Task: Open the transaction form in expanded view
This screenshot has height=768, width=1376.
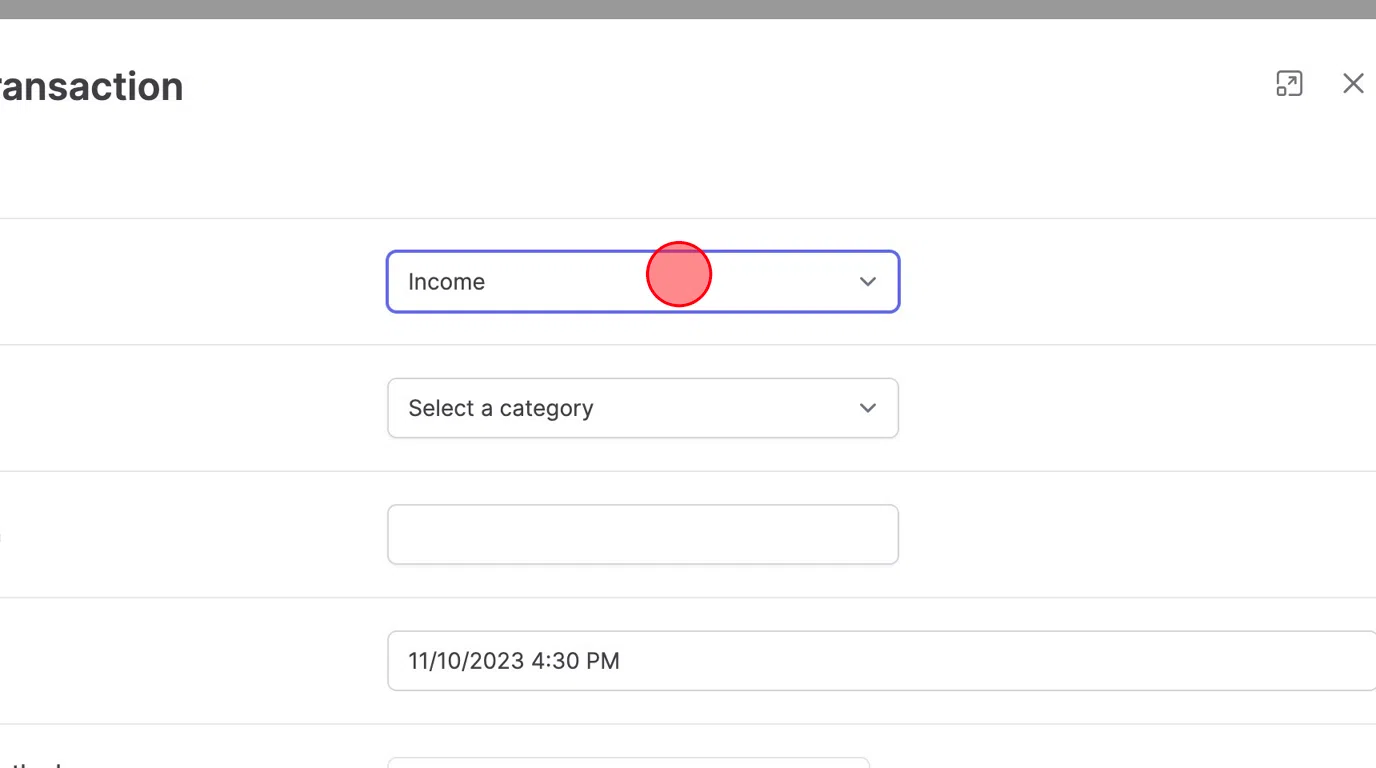Action: pyautogui.click(x=1289, y=84)
